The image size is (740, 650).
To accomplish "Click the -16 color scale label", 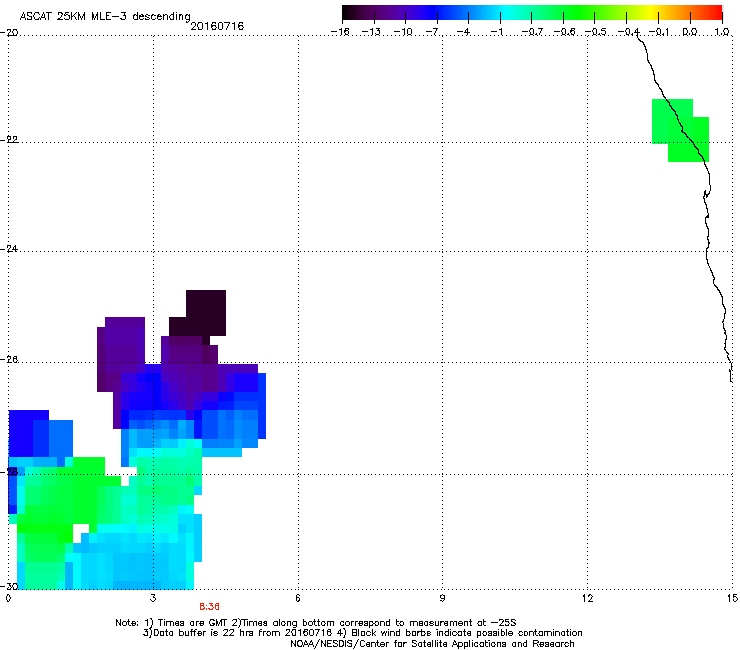I will coord(341,32).
